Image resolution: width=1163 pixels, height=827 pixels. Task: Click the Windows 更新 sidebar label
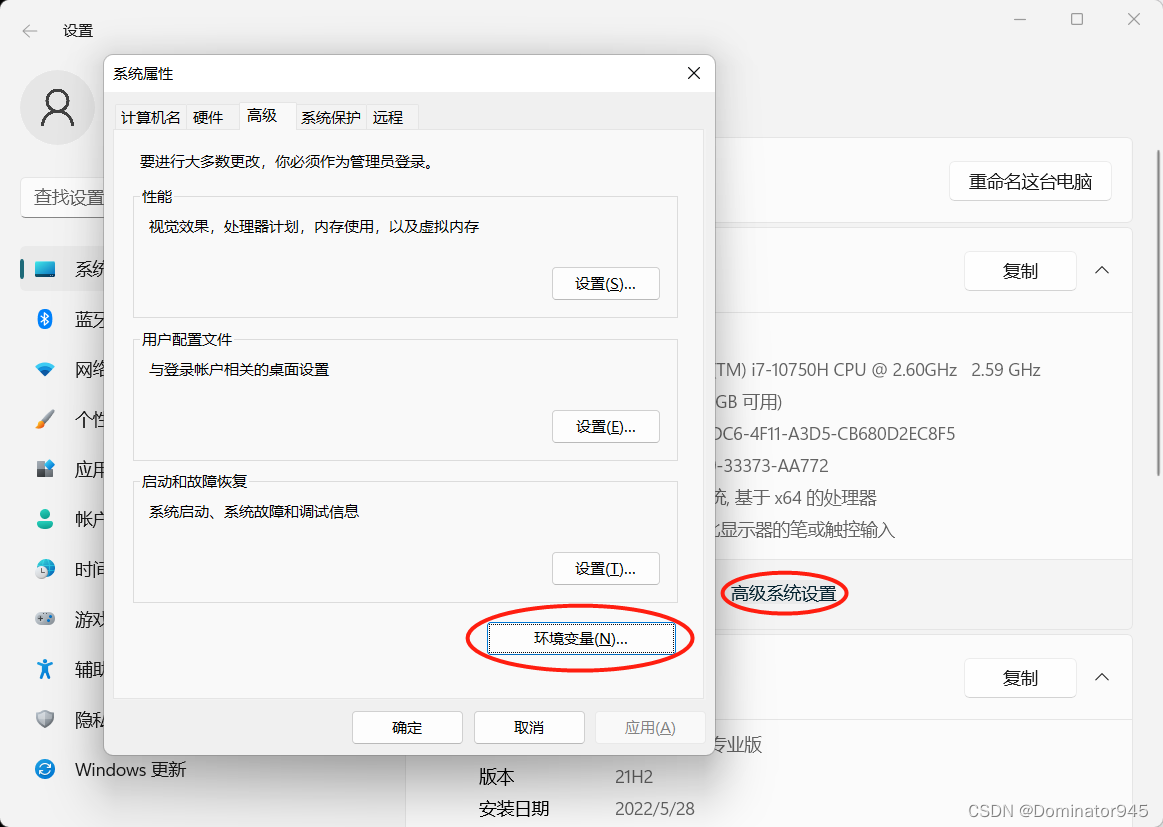click(131, 769)
